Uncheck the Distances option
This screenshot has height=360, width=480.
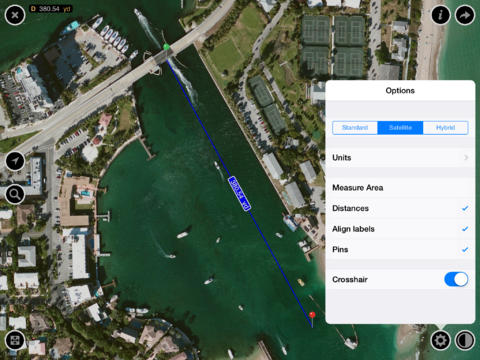pyautogui.click(x=400, y=208)
